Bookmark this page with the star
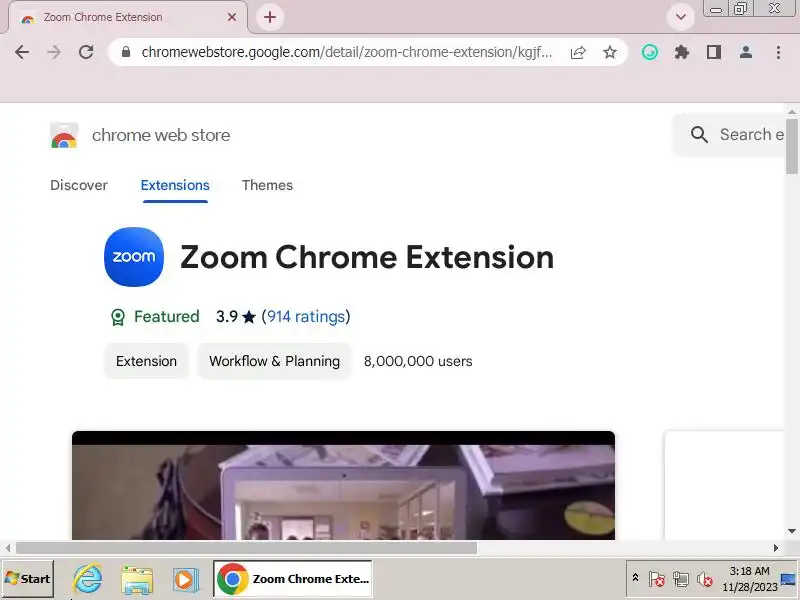 click(610, 52)
